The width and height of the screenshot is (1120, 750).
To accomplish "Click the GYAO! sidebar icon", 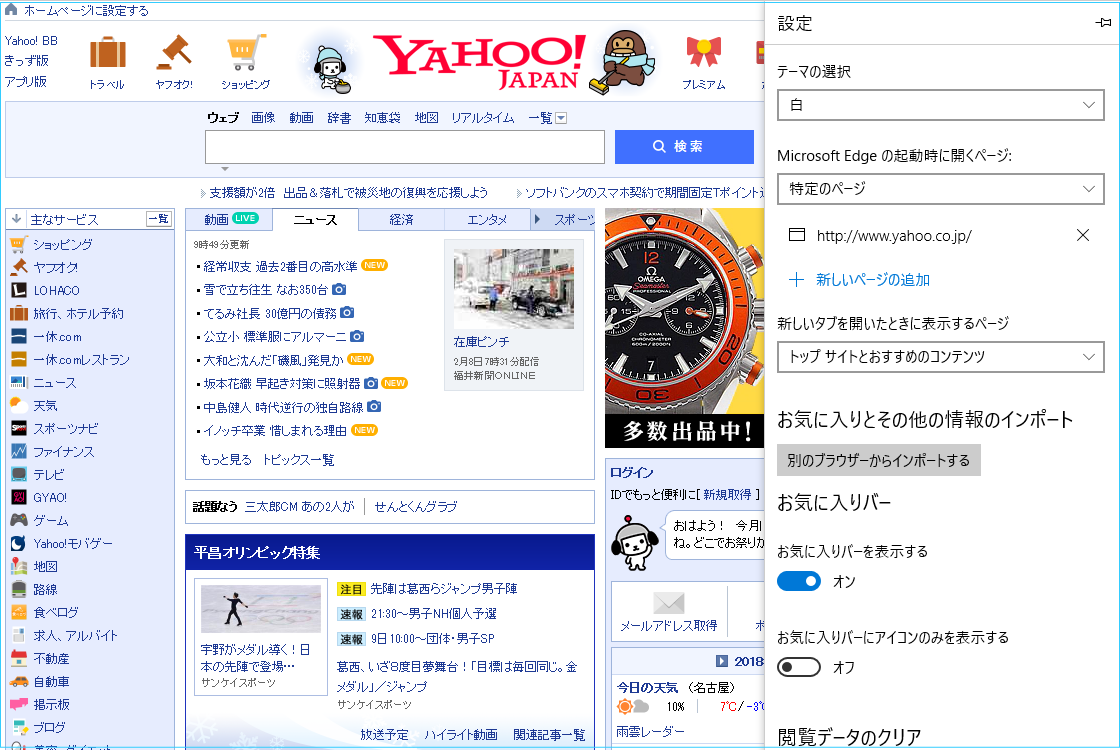I will click(x=19, y=497).
